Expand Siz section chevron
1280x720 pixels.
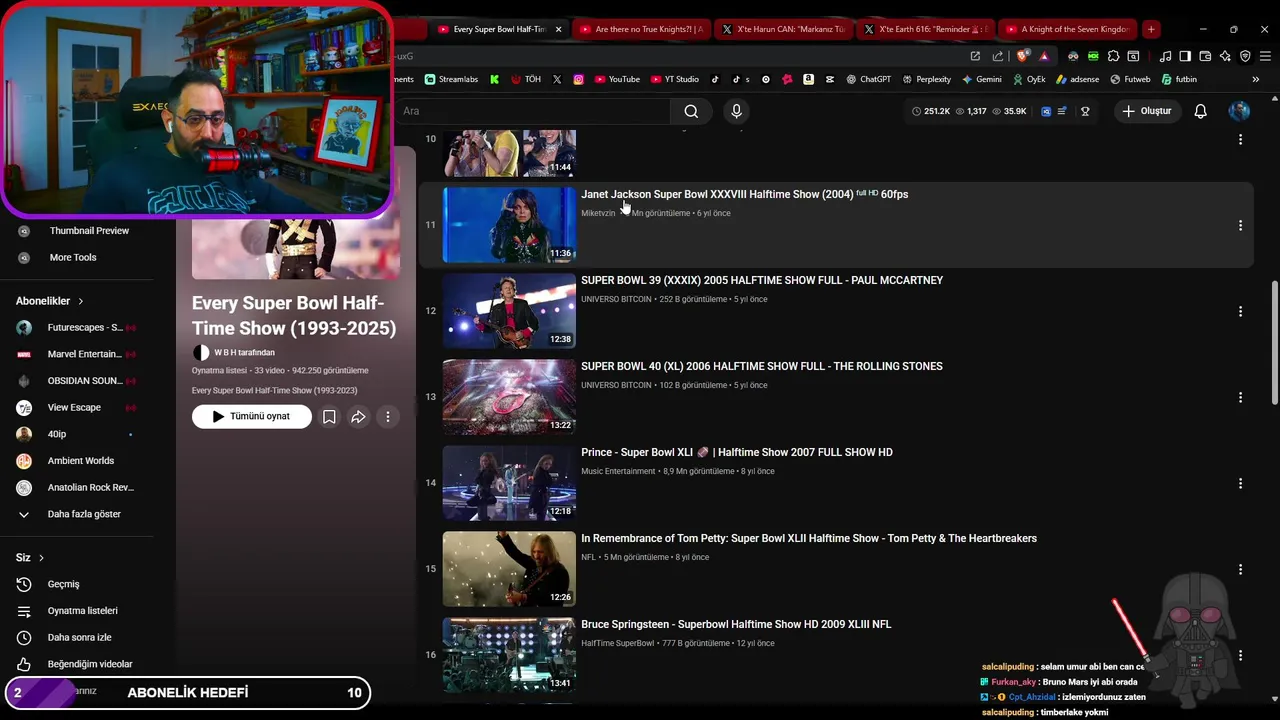(x=41, y=558)
